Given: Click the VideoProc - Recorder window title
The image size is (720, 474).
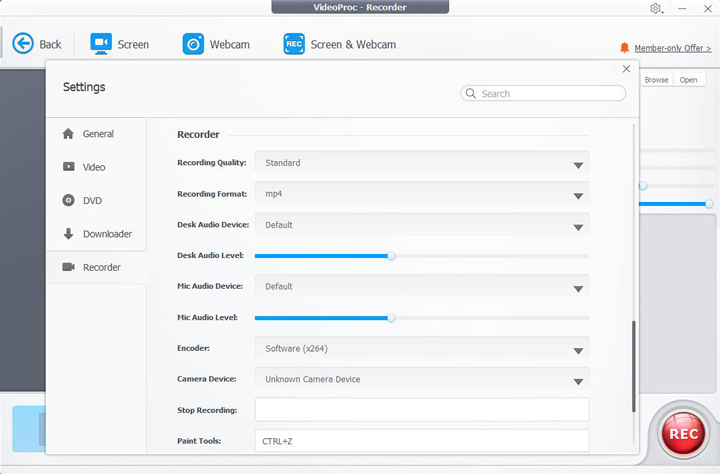Looking at the screenshot, I should coord(360,7).
